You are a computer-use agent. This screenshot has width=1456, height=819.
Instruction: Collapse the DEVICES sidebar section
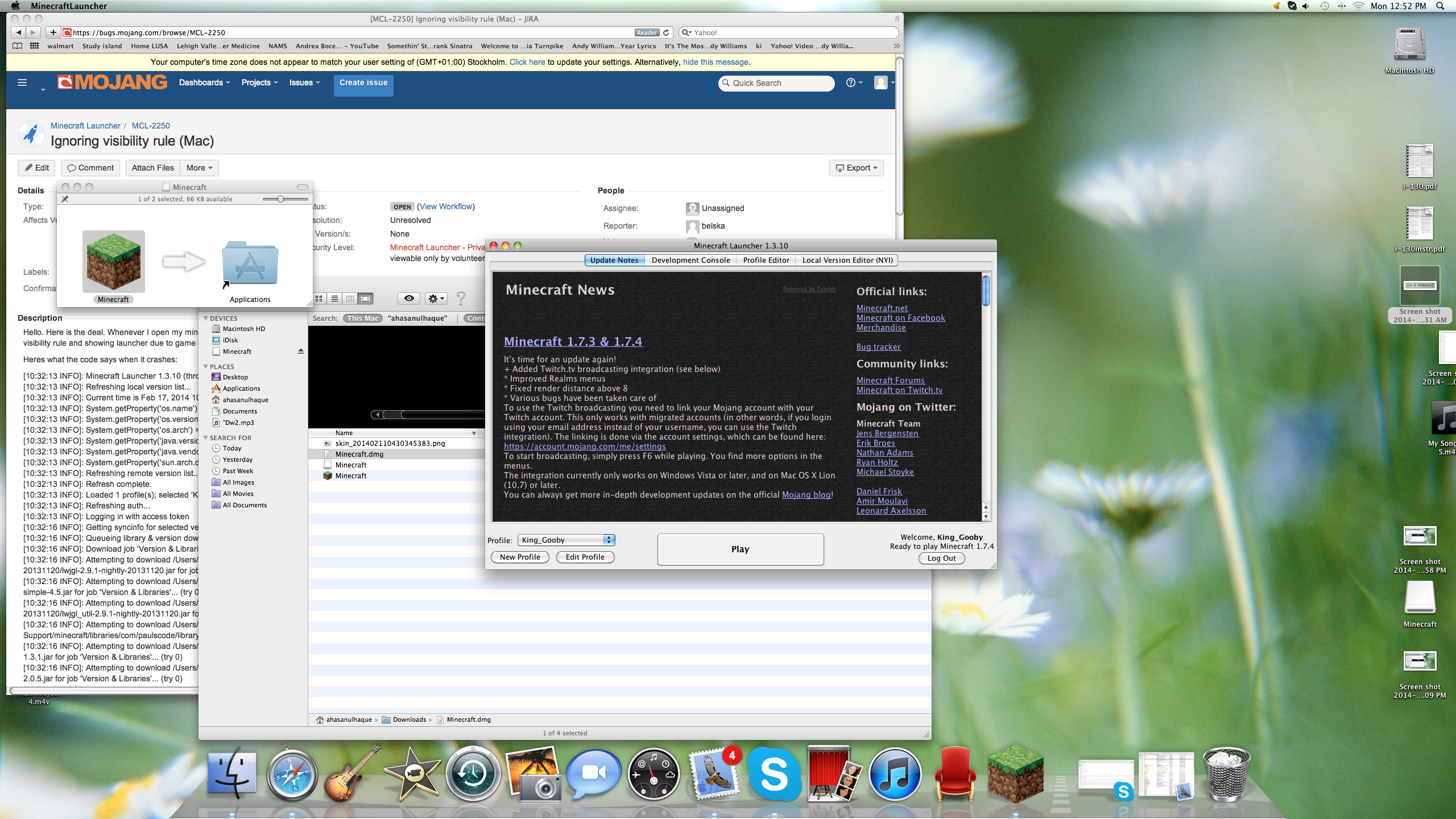point(206,318)
